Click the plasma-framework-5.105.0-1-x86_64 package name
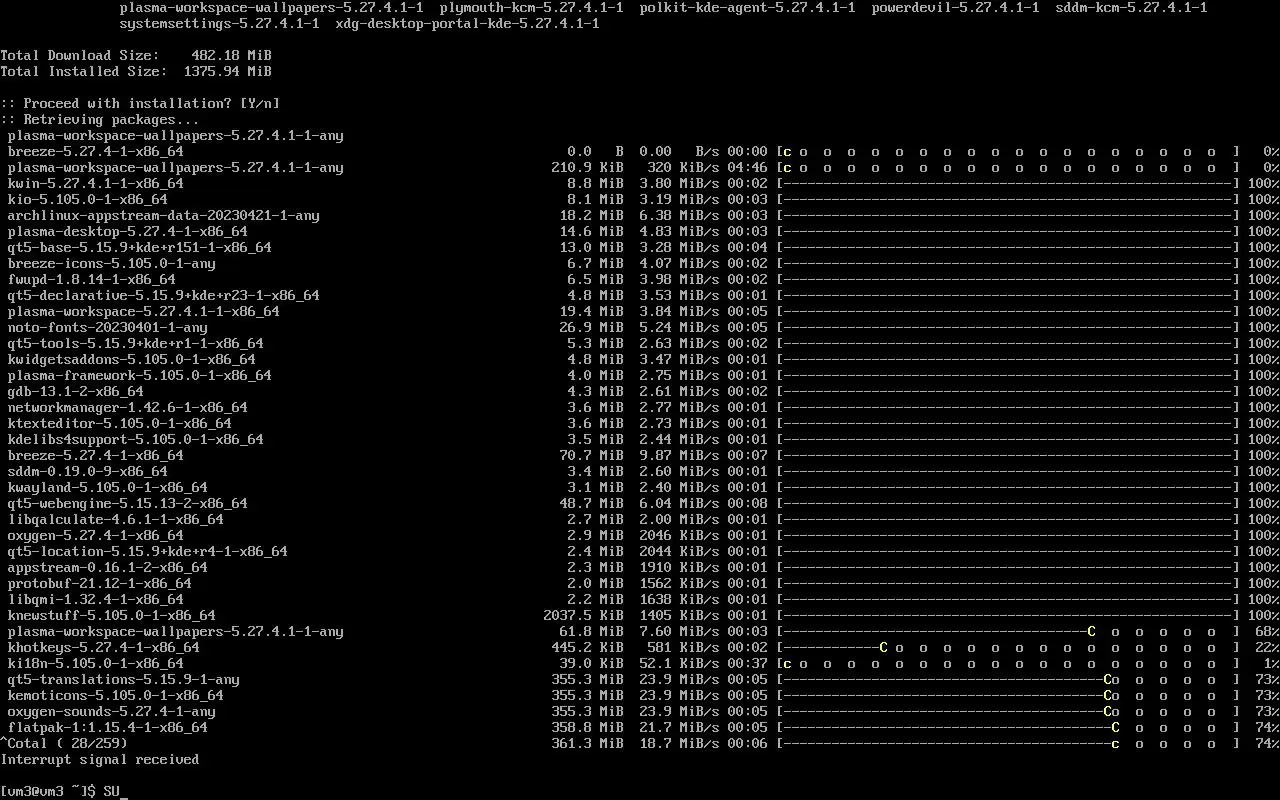The height and width of the screenshot is (800, 1280). click(x=140, y=376)
